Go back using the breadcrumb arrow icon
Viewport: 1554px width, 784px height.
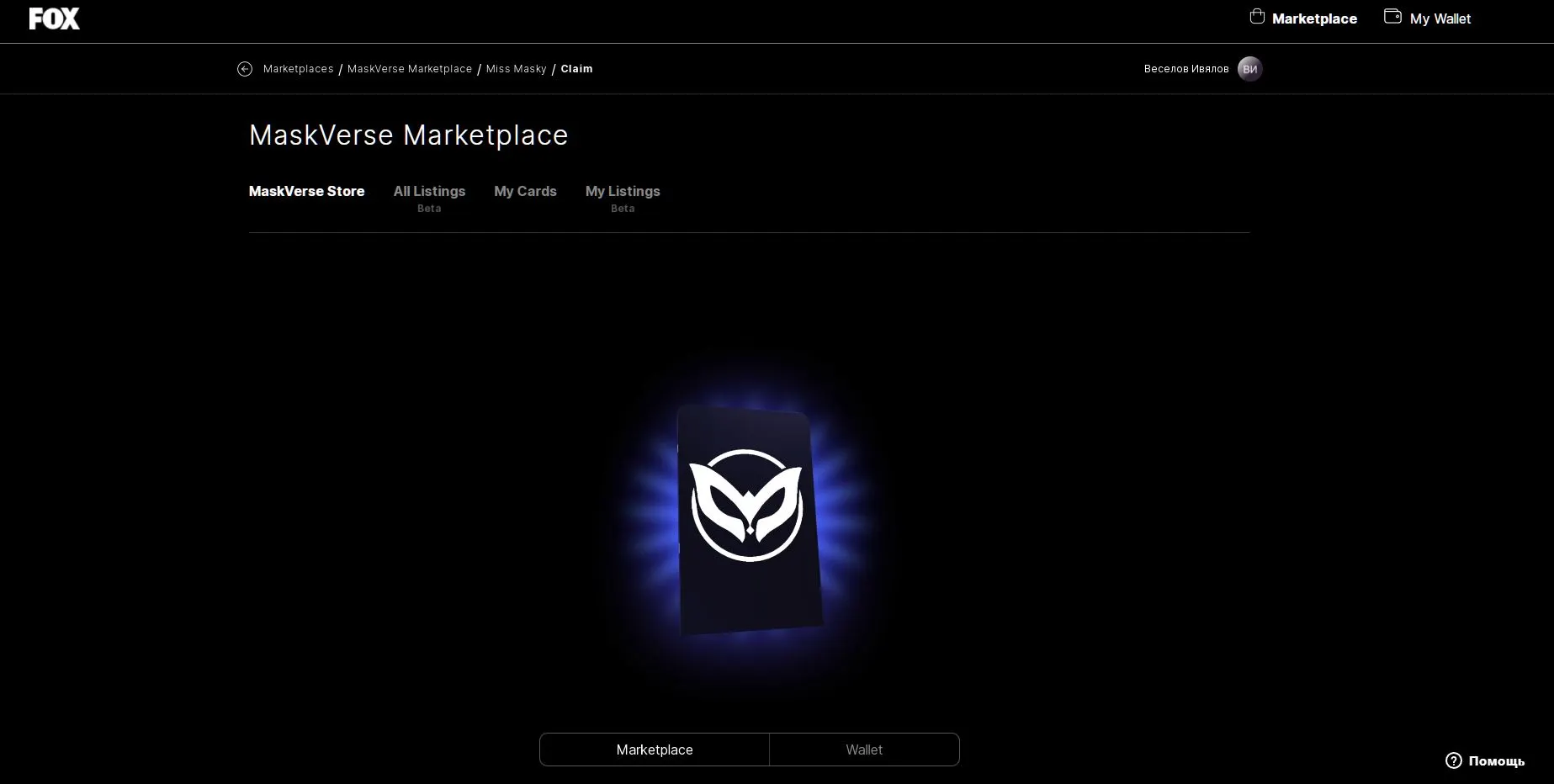(x=245, y=69)
